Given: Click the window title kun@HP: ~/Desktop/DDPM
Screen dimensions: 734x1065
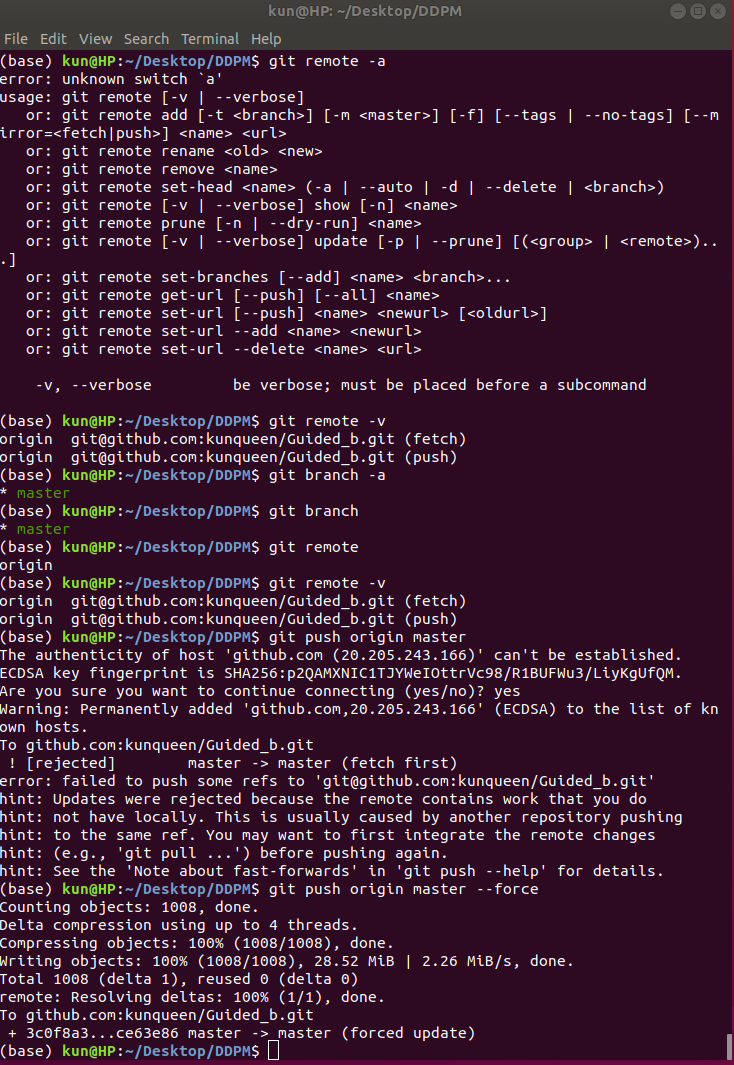Looking at the screenshot, I should click(366, 11).
